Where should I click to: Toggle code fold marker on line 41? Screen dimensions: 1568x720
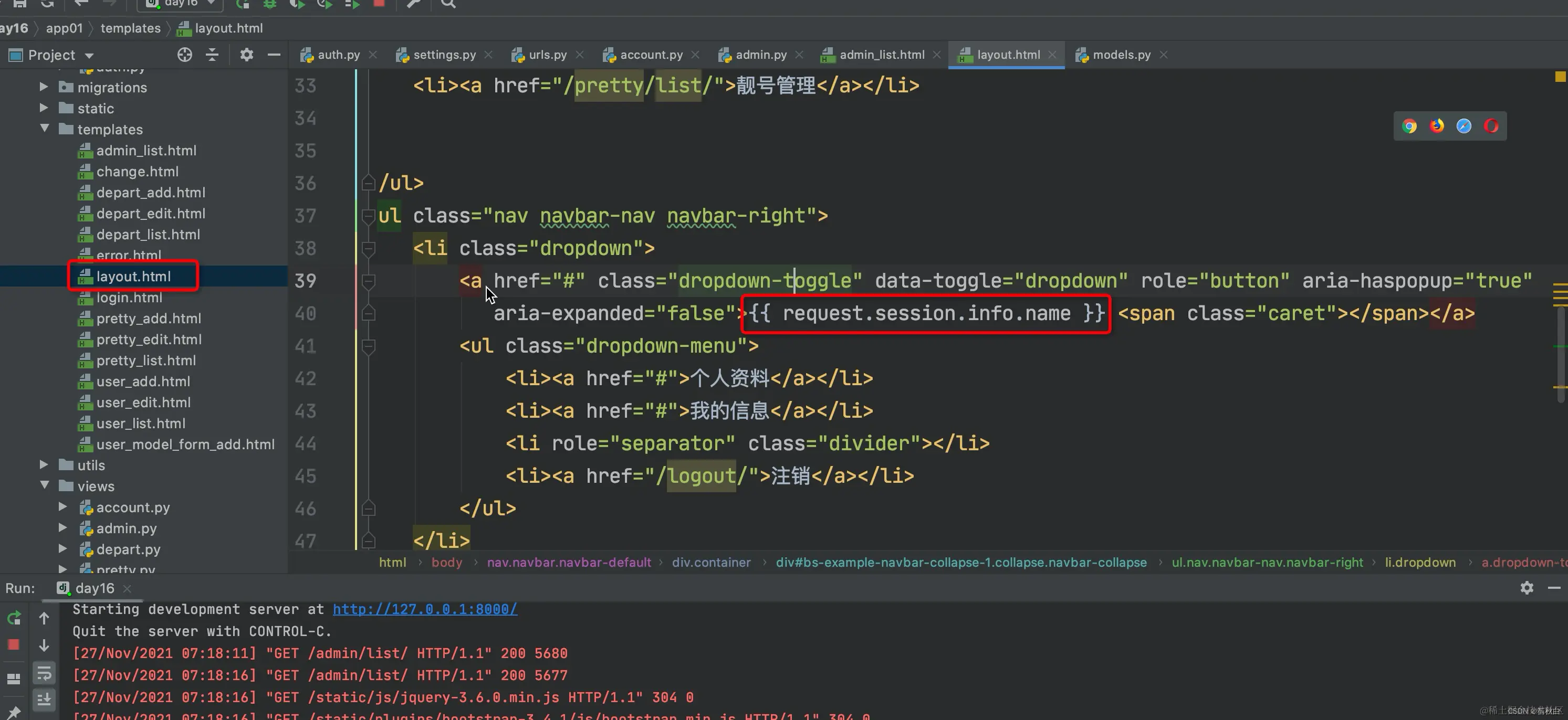pyautogui.click(x=368, y=346)
